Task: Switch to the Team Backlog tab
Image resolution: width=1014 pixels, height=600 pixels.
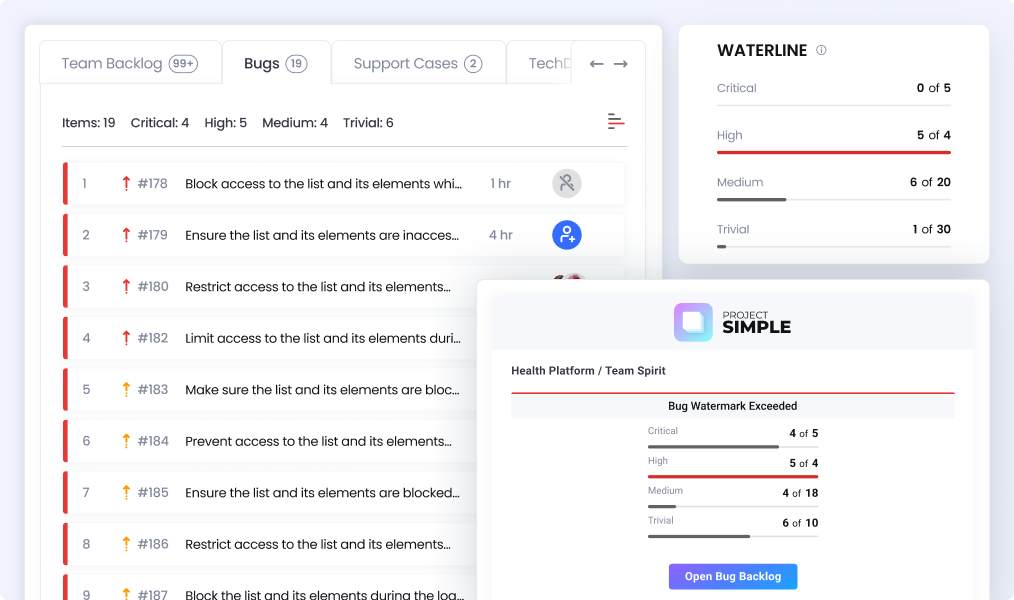Action: coord(129,64)
